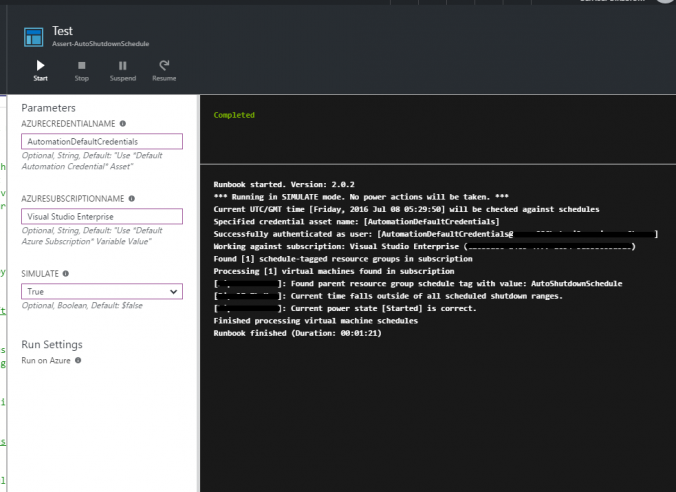The width and height of the screenshot is (676, 492).
Task: Click 'Run on Azure' setting text
Action: click(x=46, y=360)
